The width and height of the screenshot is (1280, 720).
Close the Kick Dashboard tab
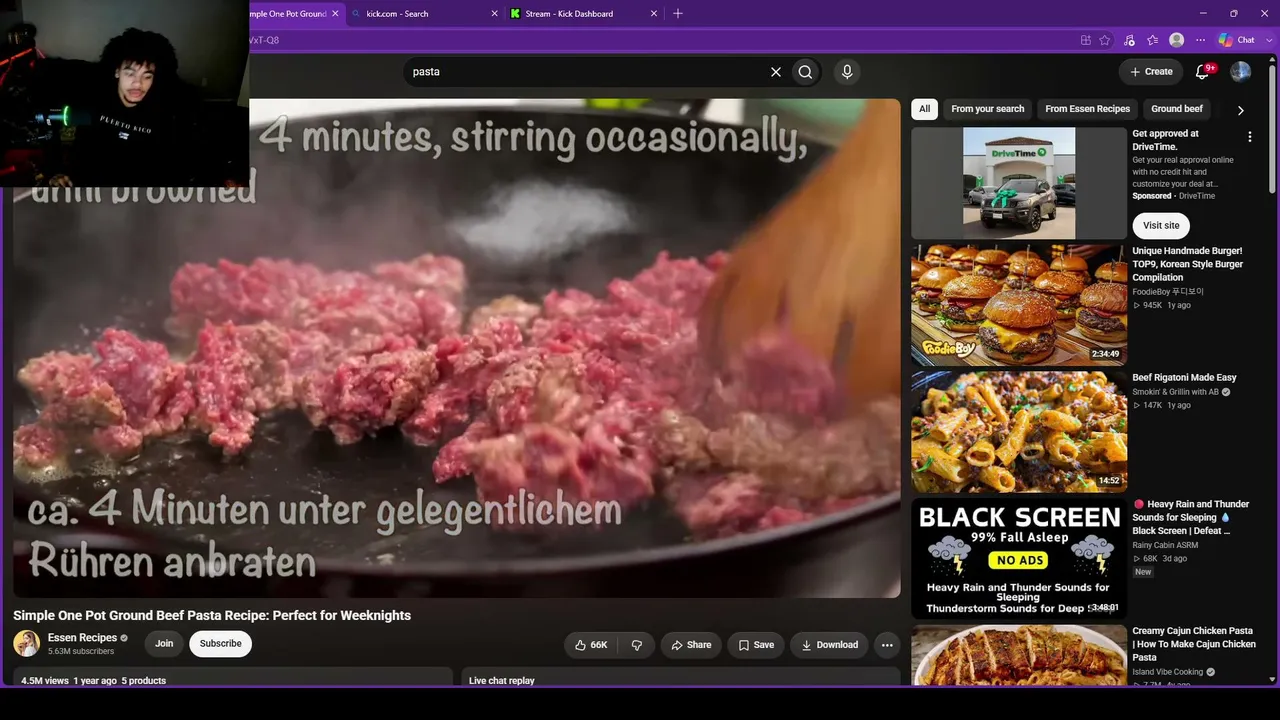coord(654,14)
